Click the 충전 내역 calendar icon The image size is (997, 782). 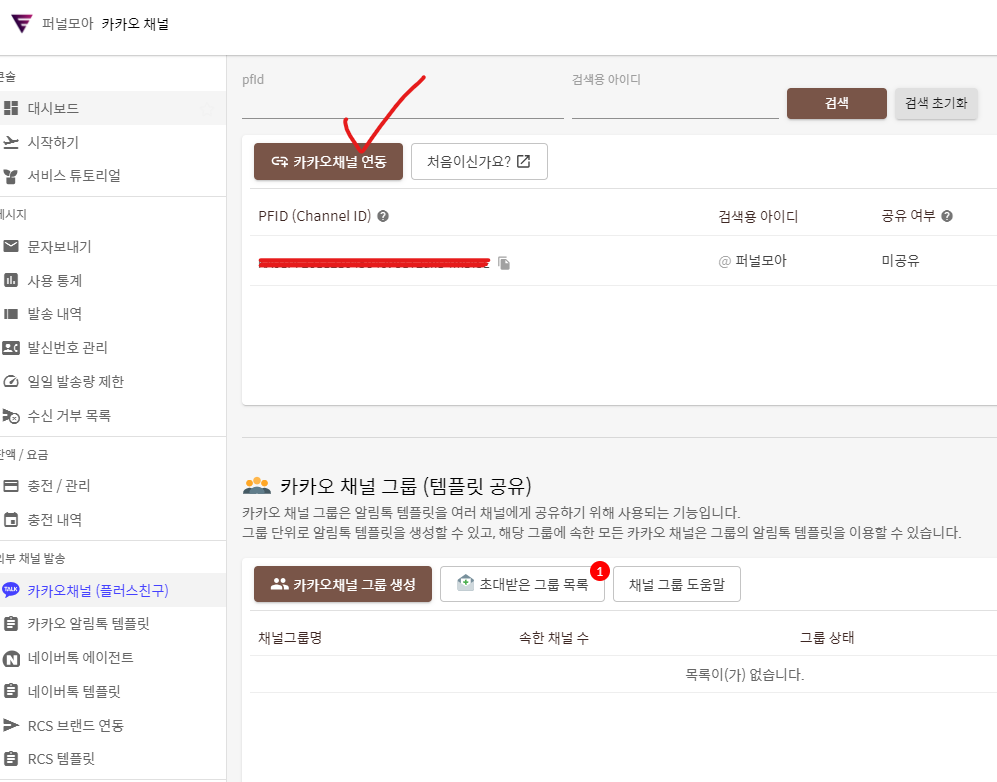coord(11,519)
